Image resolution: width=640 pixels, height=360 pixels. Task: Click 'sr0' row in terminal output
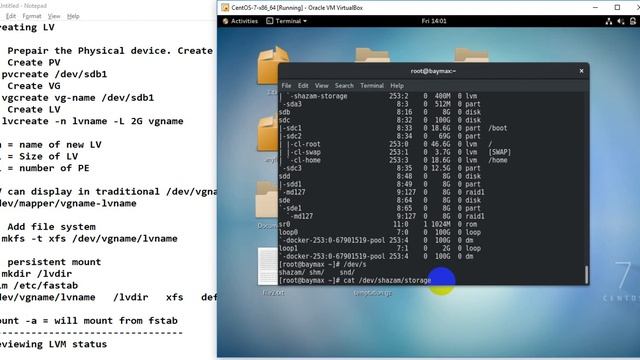tap(378, 224)
